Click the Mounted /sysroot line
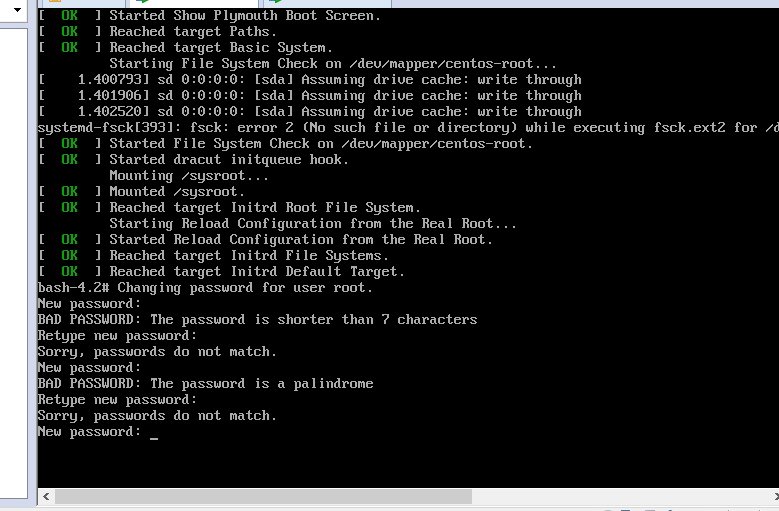This screenshot has width=779, height=511. tap(175, 192)
